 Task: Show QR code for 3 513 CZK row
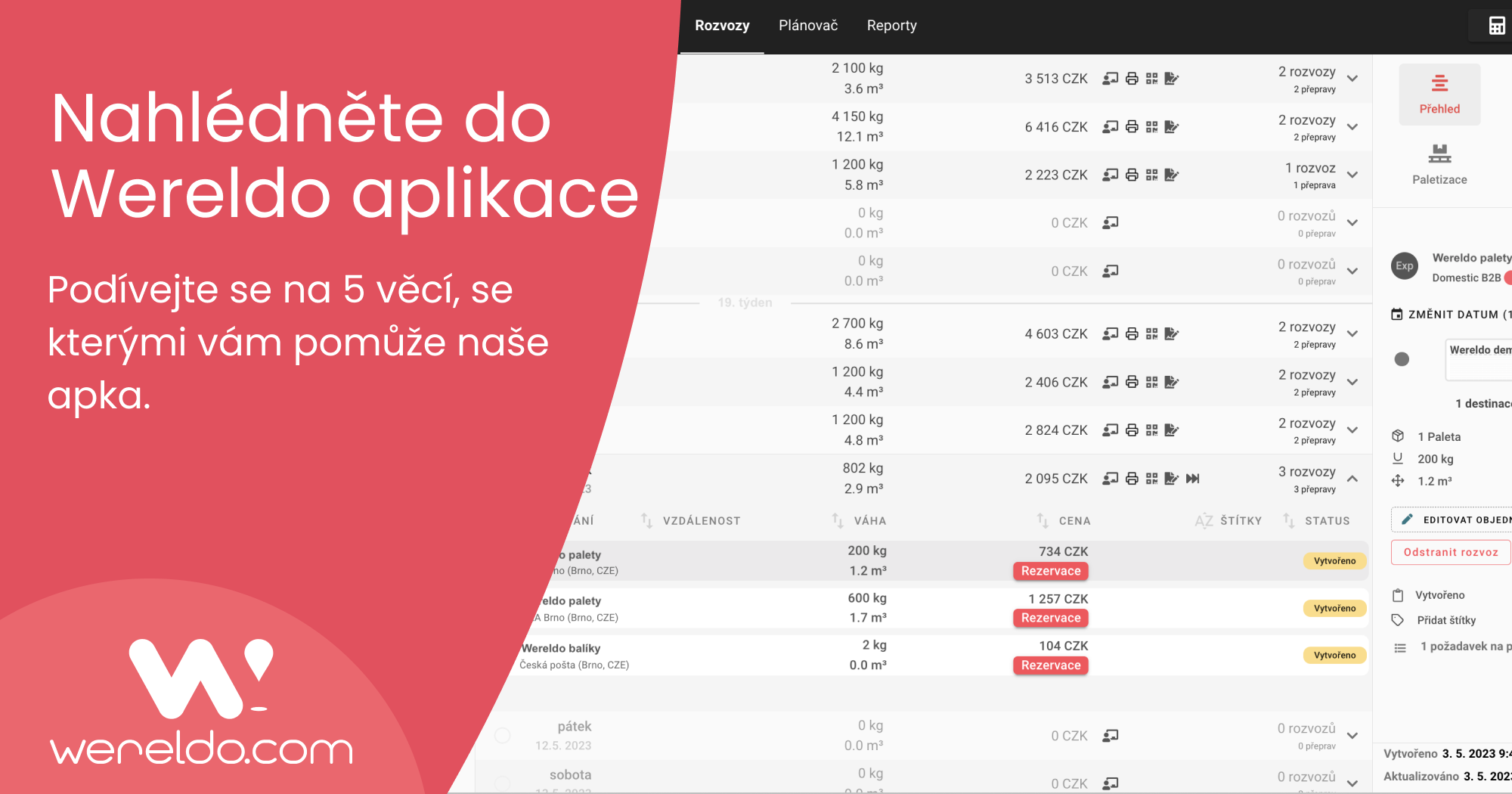click(1151, 79)
